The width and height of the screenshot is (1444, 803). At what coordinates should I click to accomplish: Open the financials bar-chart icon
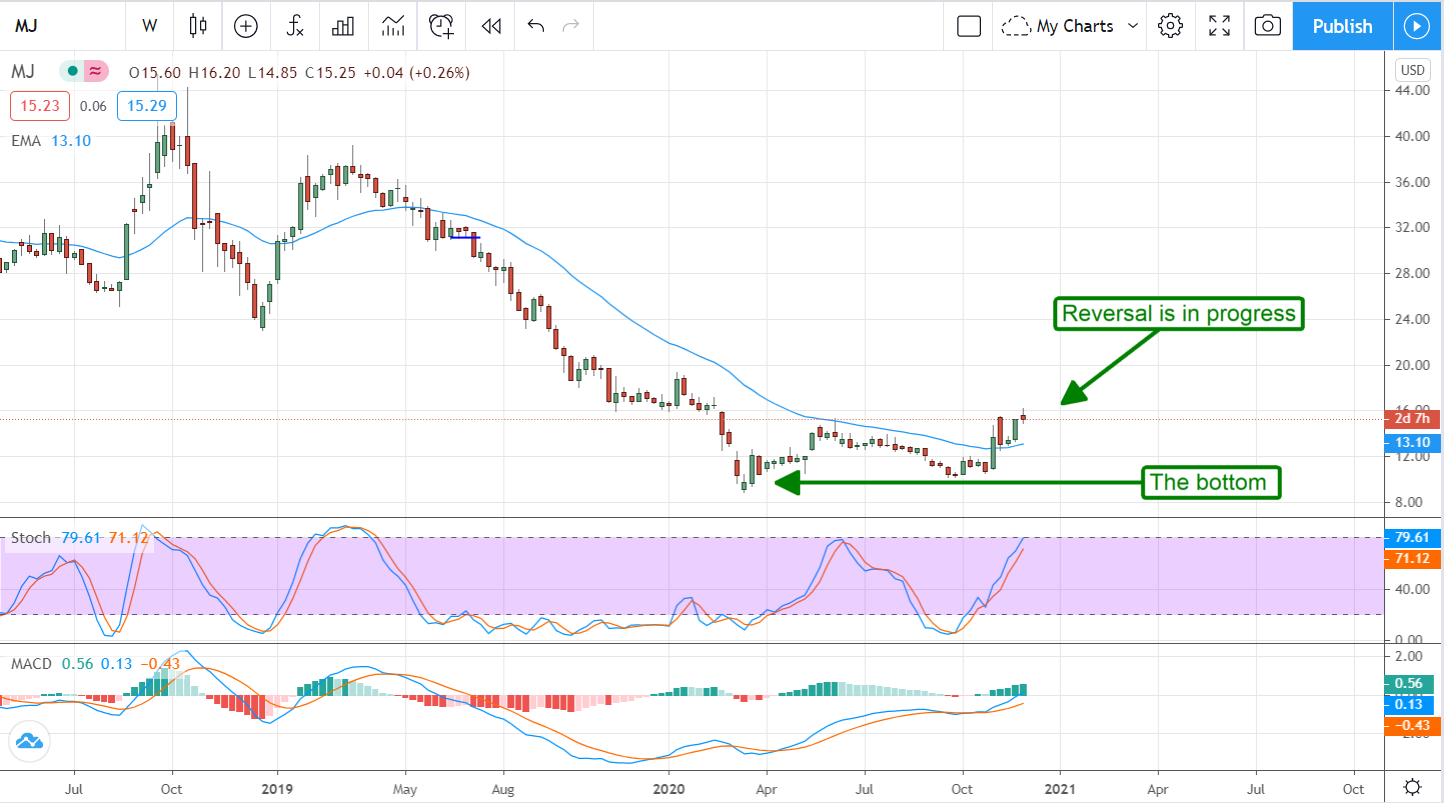[x=343, y=26]
